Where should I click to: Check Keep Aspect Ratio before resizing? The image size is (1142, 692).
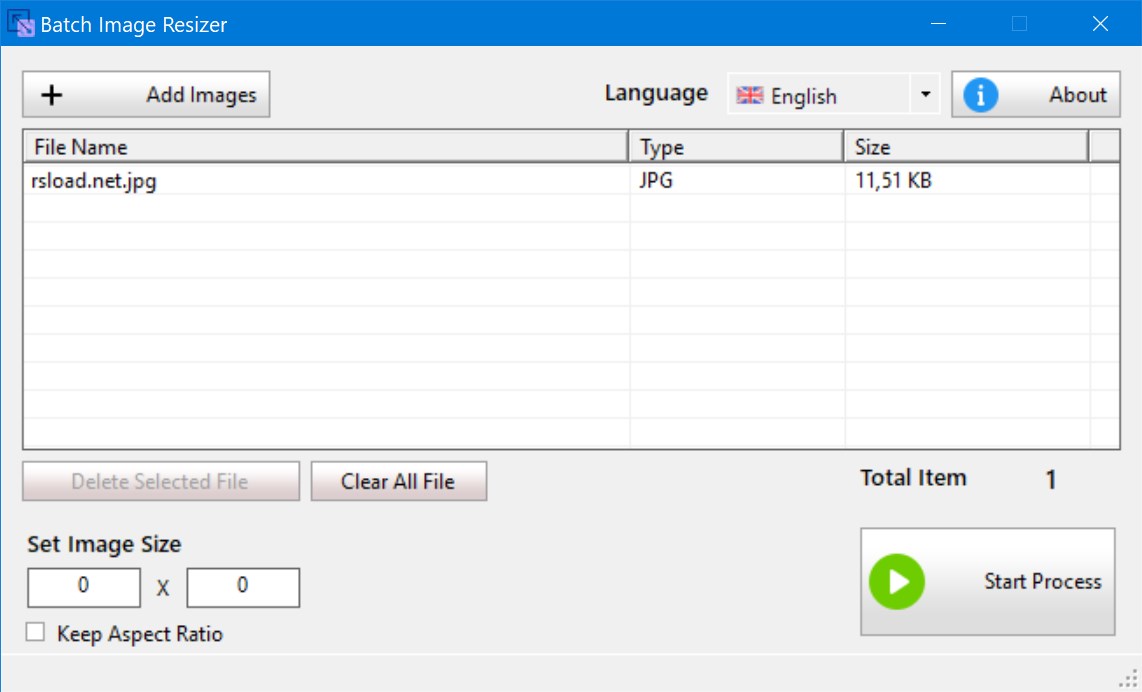coord(35,633)
